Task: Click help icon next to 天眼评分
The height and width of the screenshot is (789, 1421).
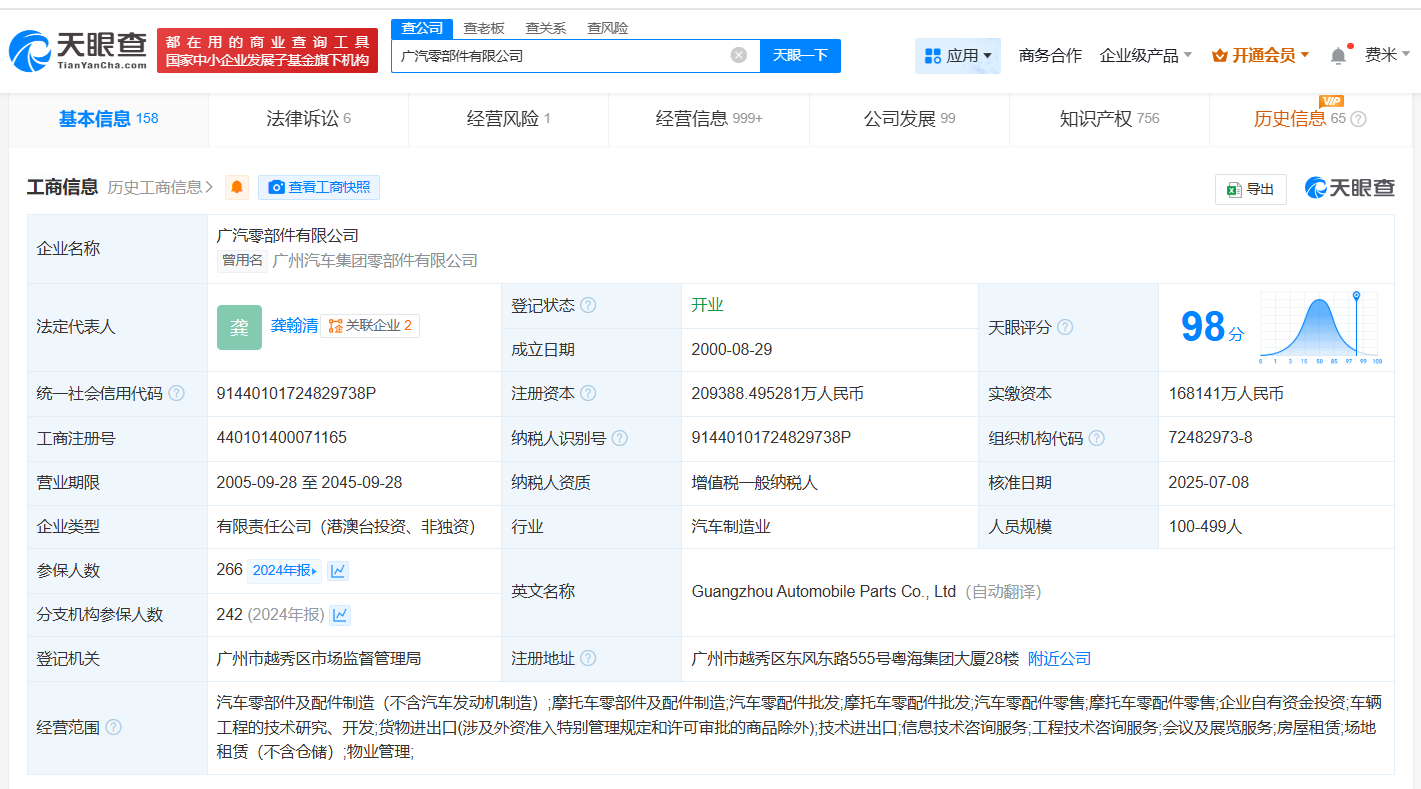Action: pos(1065,327)
